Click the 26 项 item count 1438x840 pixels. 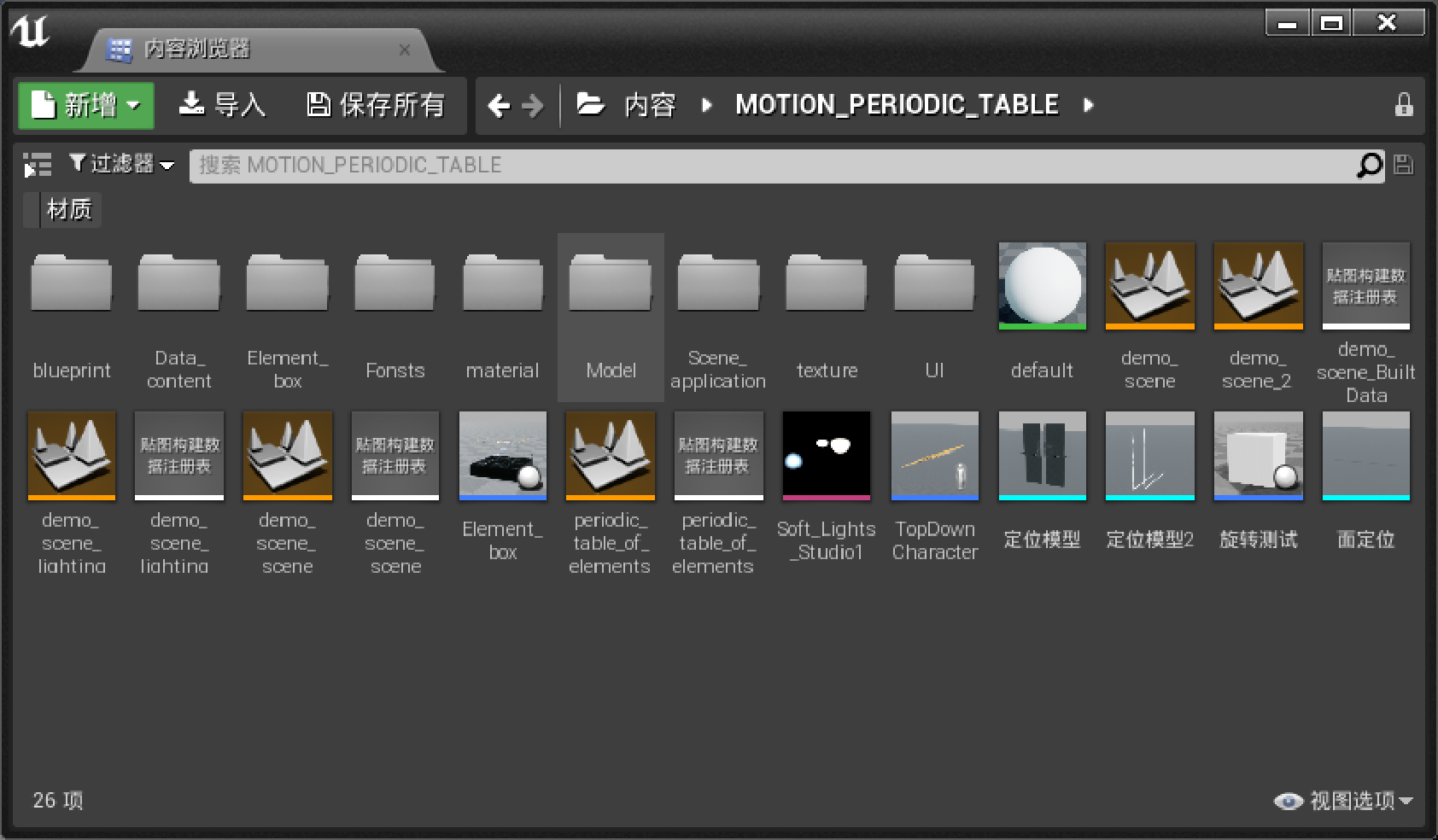(58, 801)
